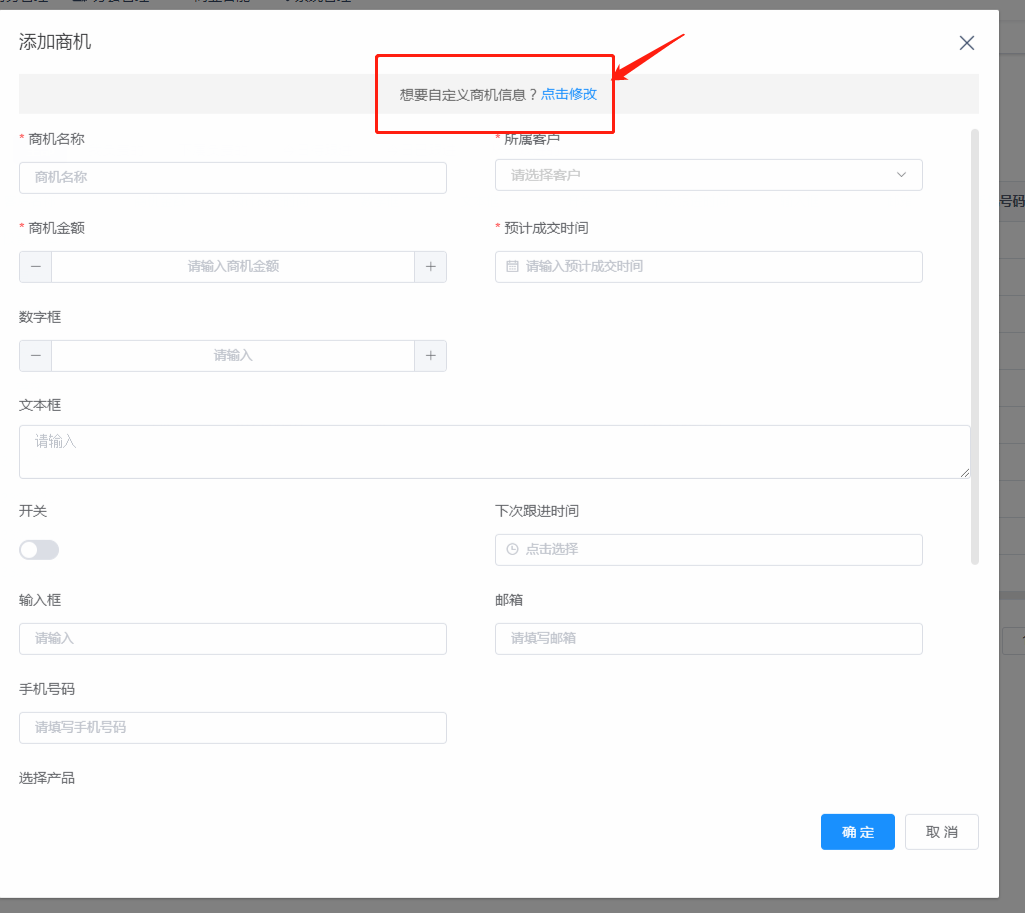This screenshot has height=913, width=1025.
Task: Click the 商机名称 input field
Action: tap(232, 177)
